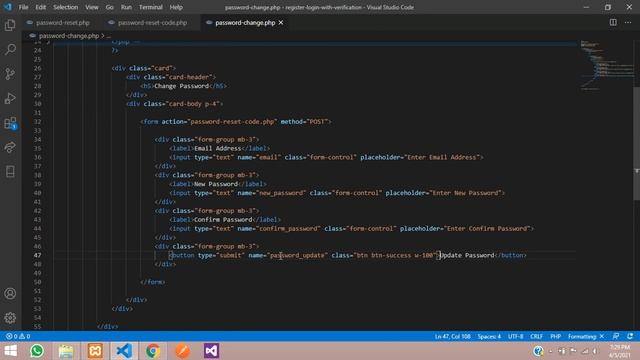Click line number 32 in the gutter
The width and height of the screenshot is (640, 360).
pyautogui.click(x=38, y=122)
